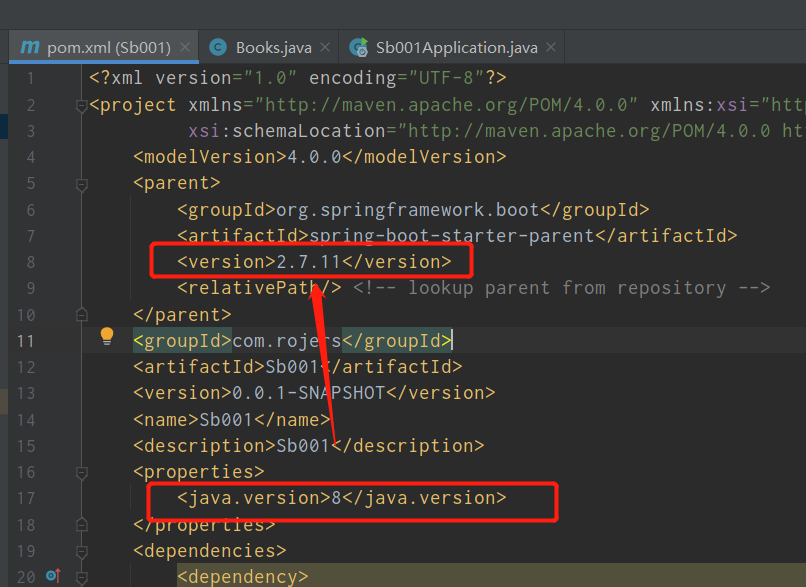
Task: Click spring-boot-starter-parent artifactId text
Action: 451,236
